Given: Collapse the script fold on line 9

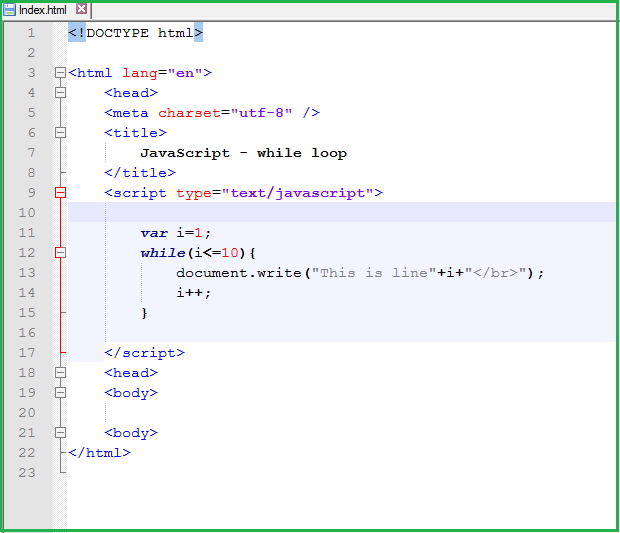Looking at the screenshot, I should tap(60, 193).
